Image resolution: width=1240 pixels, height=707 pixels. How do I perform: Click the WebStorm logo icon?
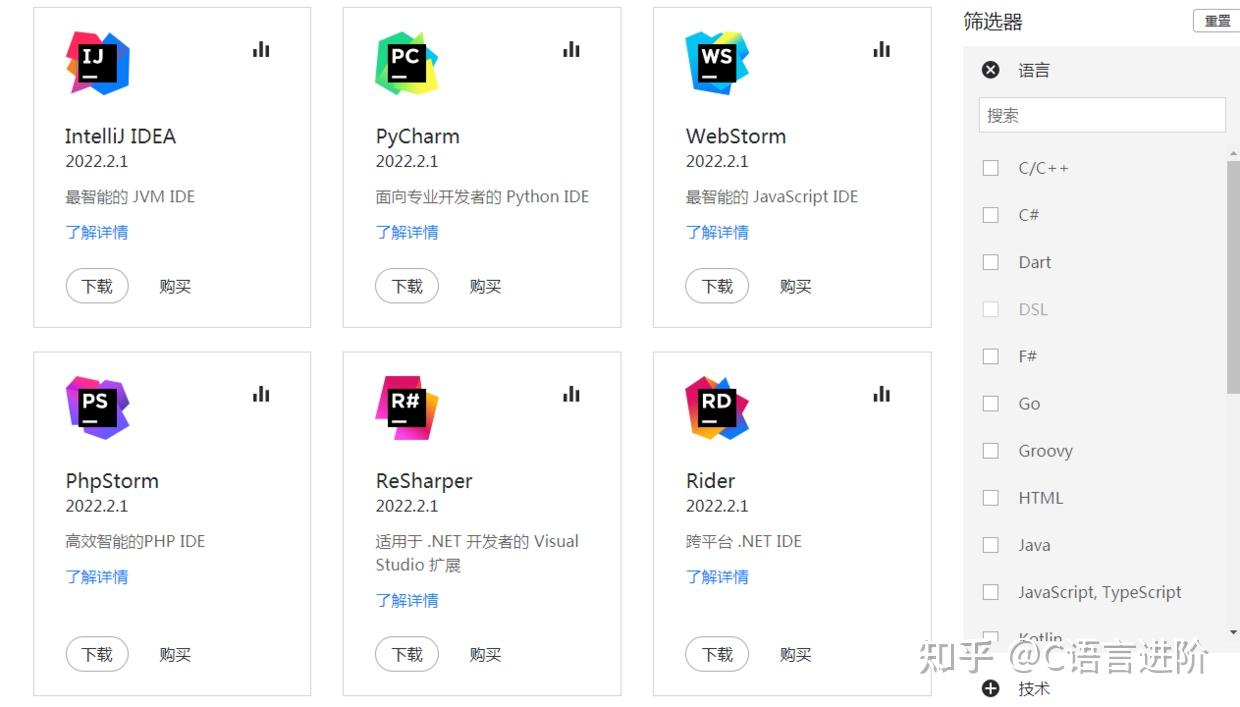717,63
